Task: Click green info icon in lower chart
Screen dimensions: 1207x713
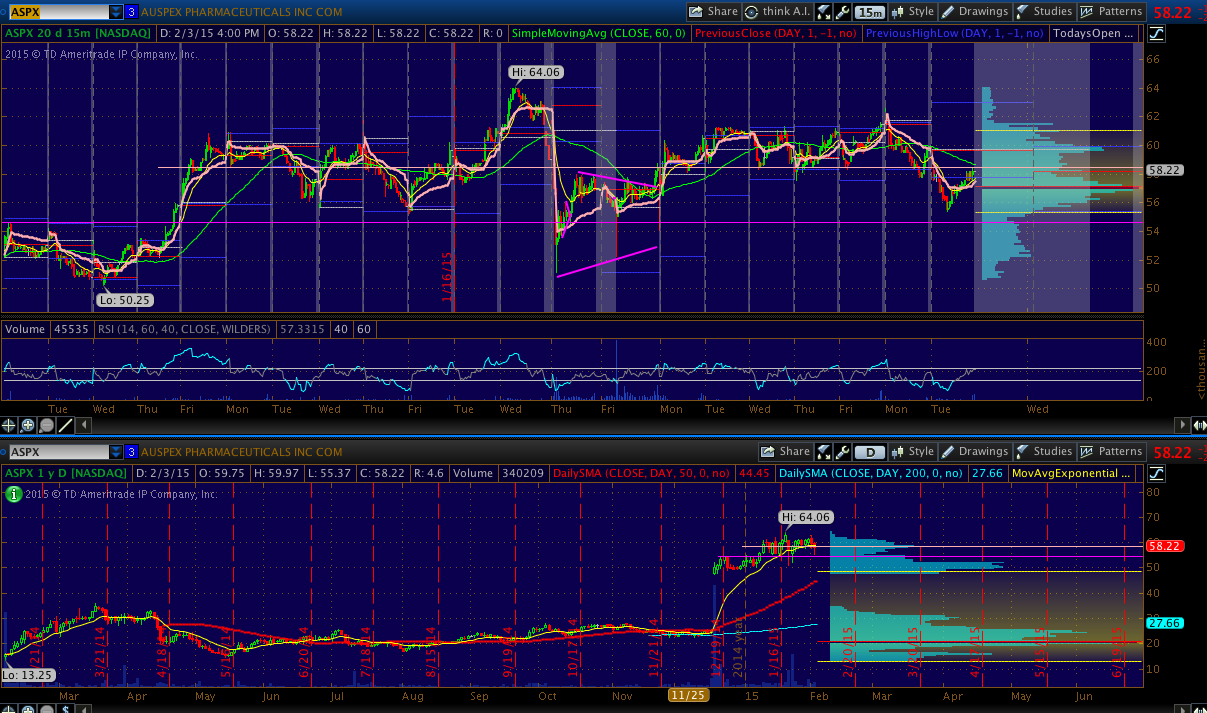Action: 12,493
